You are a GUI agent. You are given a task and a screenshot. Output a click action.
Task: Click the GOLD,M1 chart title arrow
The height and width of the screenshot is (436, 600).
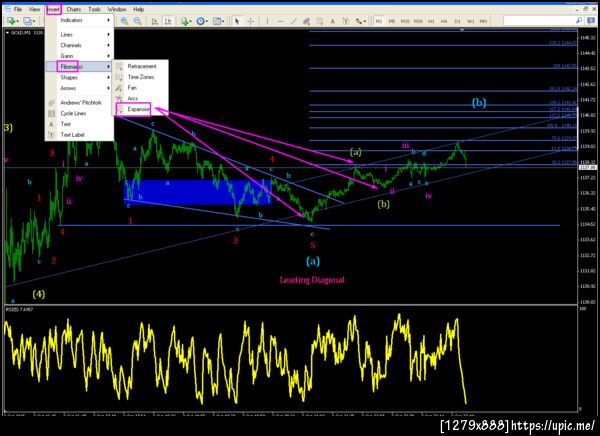click(x=7, y=33)
